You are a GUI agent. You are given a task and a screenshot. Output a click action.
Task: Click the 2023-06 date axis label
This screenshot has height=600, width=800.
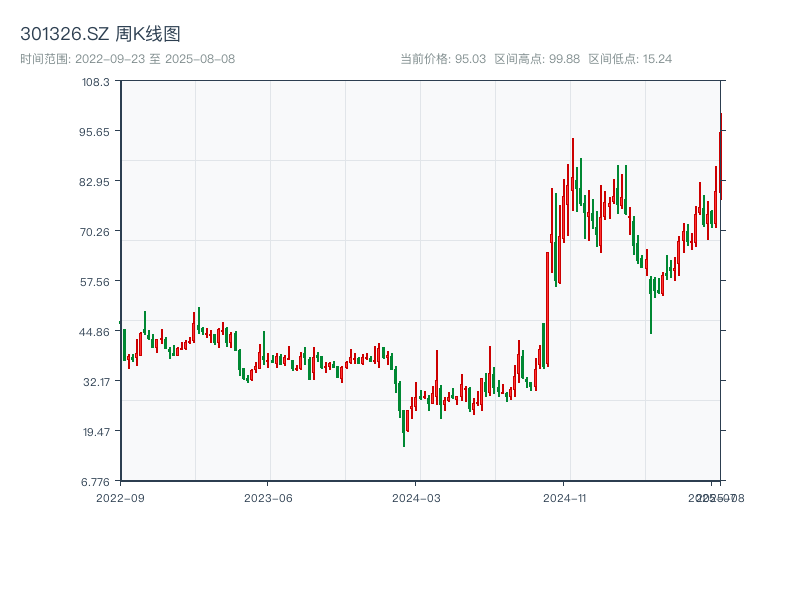[269, 497]
